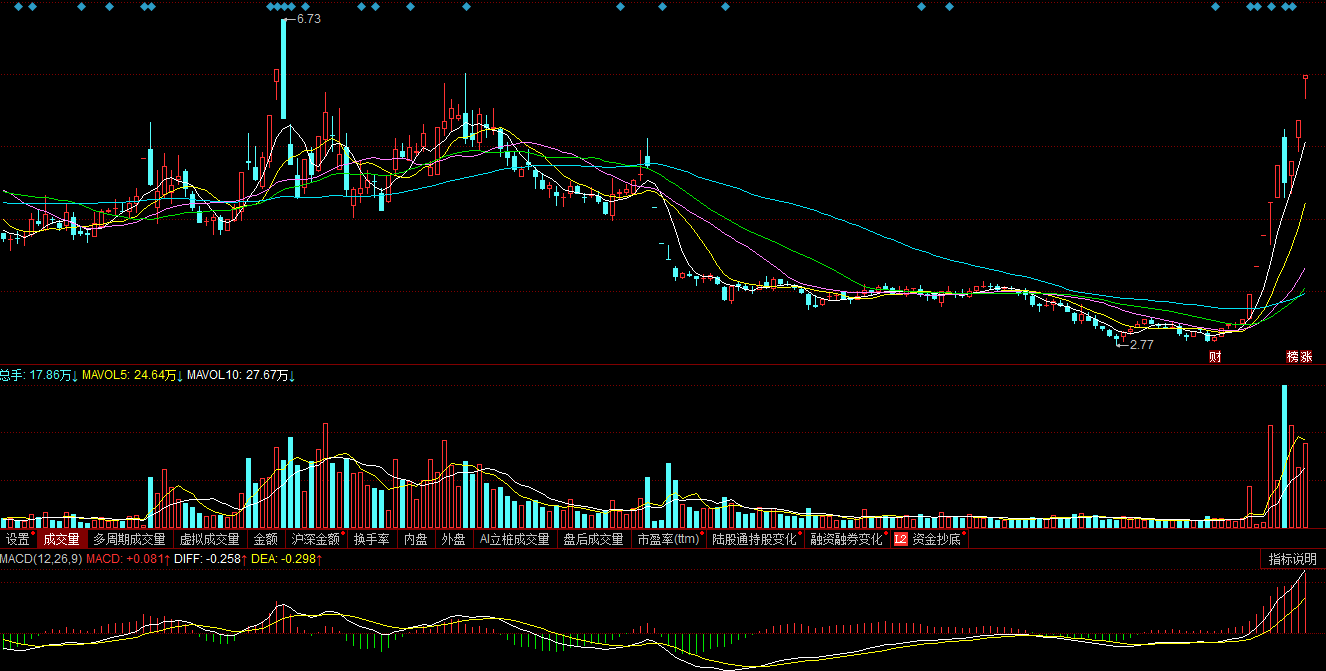Screen dimensions: 1326x671
Task: Open the 设置 indicator settings
Action: click(18, 540)
